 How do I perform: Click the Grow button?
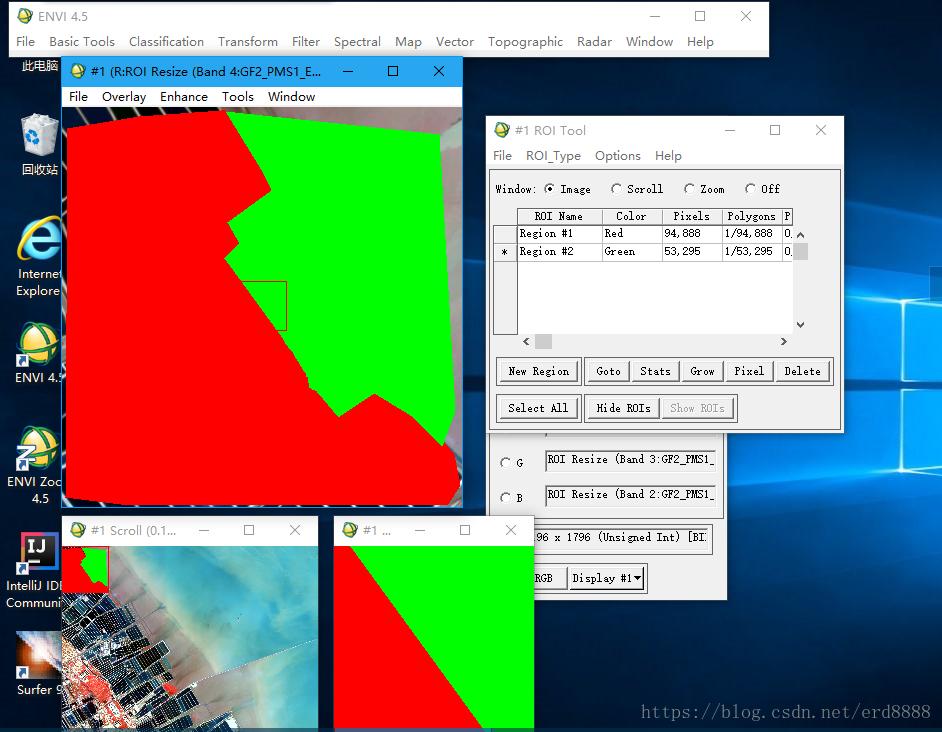[x=702, y=371]
